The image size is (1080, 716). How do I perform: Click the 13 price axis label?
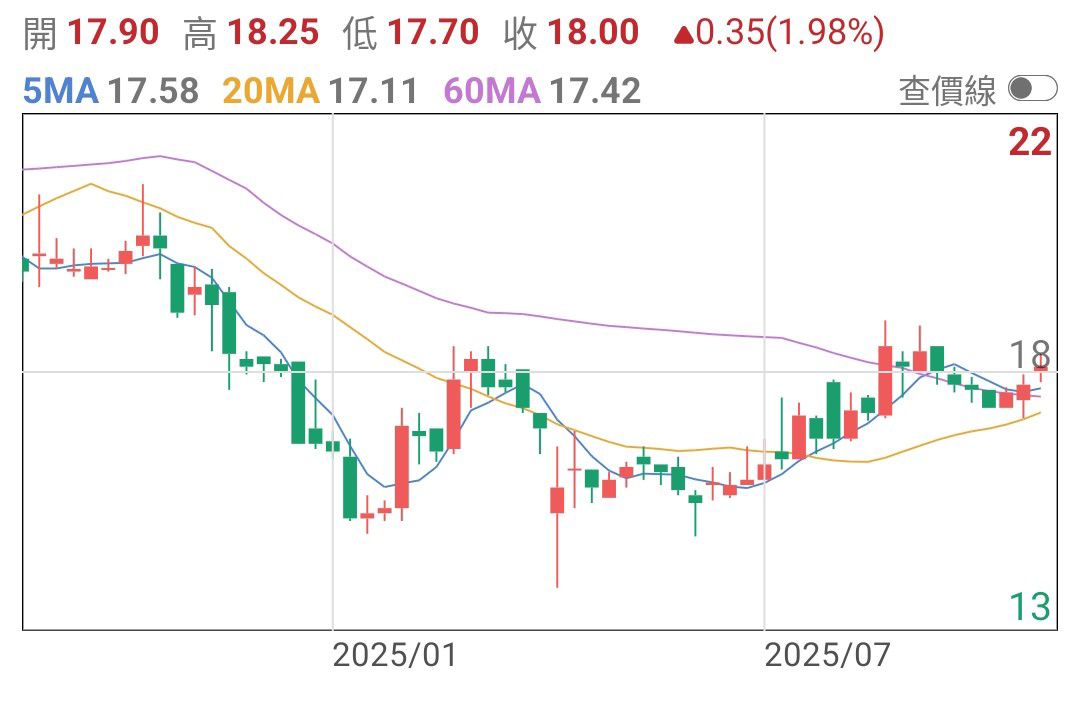[x=1030, y=607]
